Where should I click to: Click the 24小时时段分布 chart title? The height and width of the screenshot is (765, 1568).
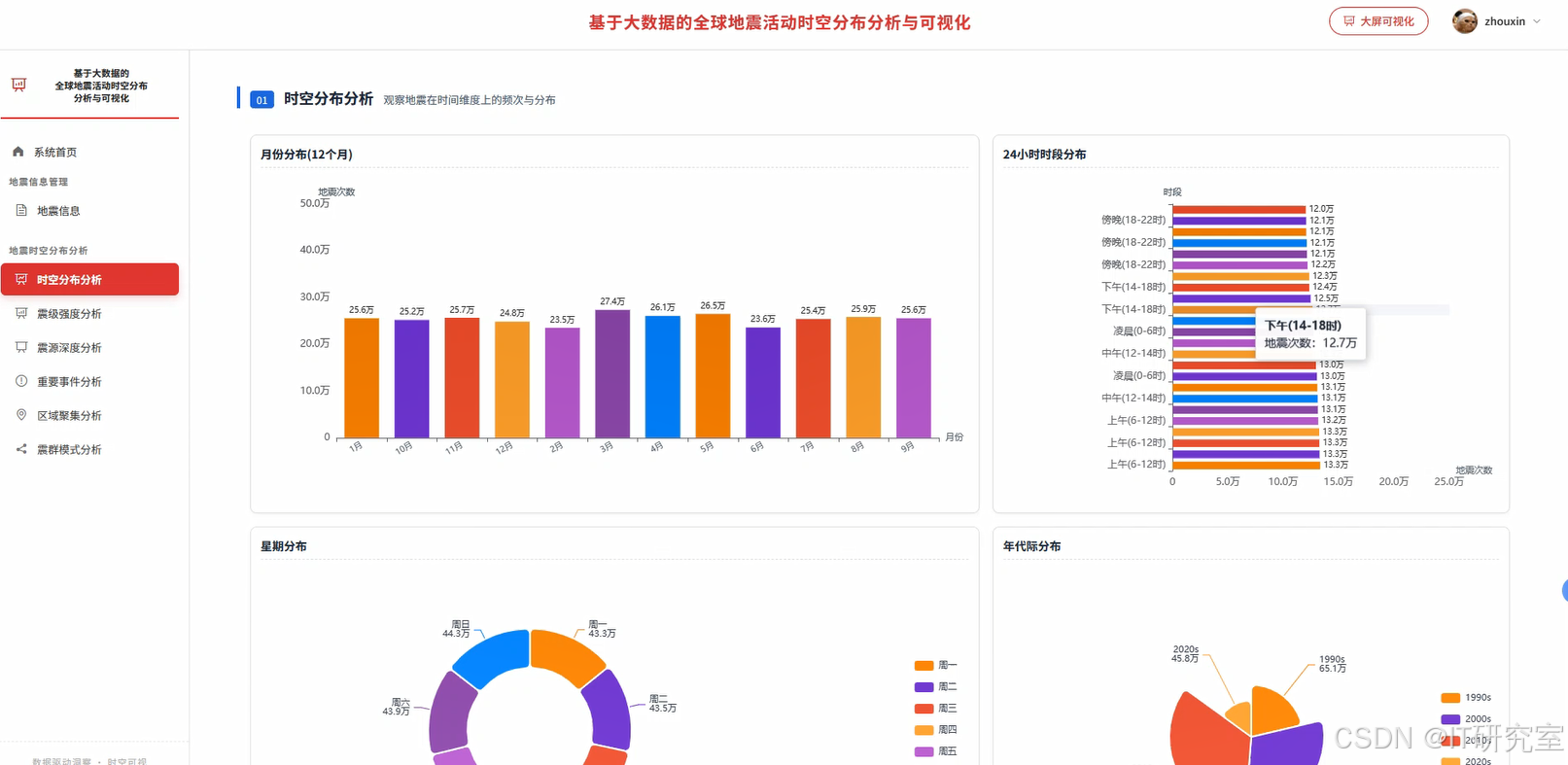tap(1045, 155)
